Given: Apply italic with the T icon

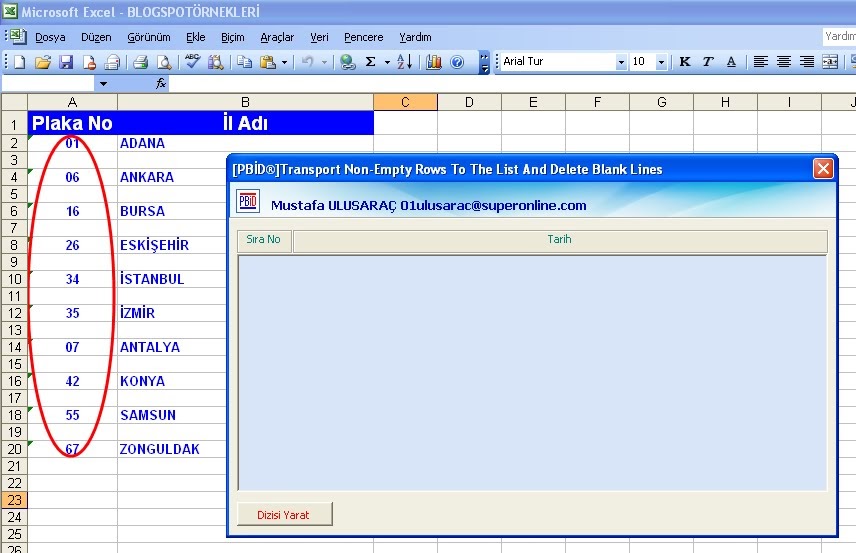Looking at the screenshot, I should click(x=708, y=62).
